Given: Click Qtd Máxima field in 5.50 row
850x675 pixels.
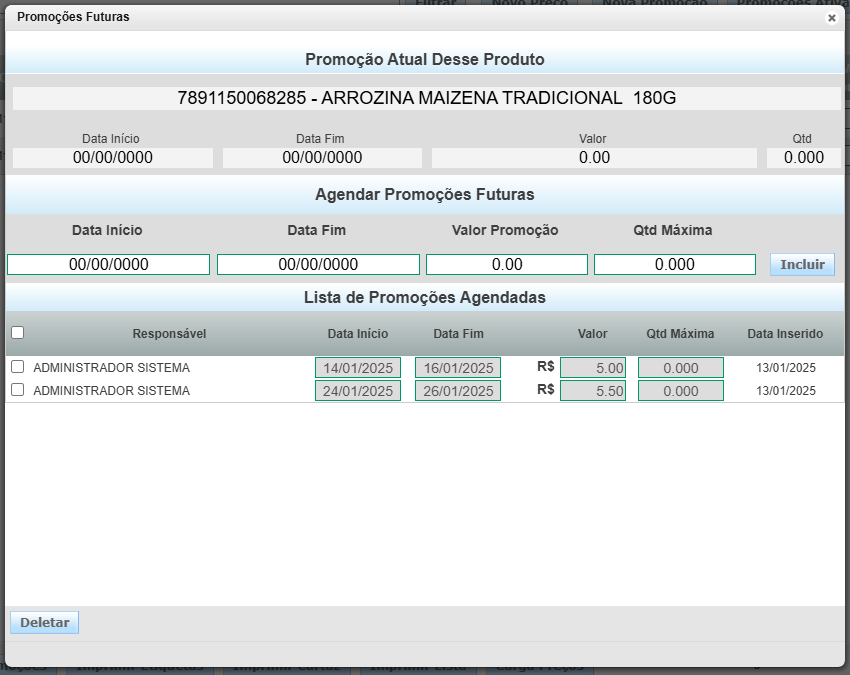Looking at the screenshot, I should pos(680,391).
